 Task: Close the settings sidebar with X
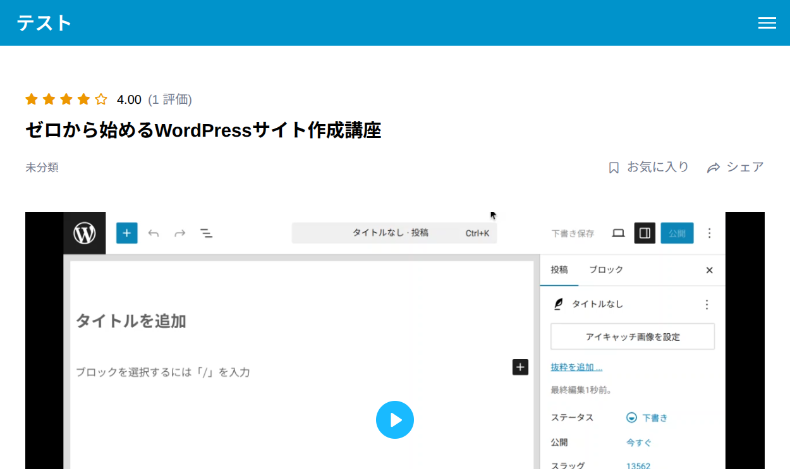(709, 271)
